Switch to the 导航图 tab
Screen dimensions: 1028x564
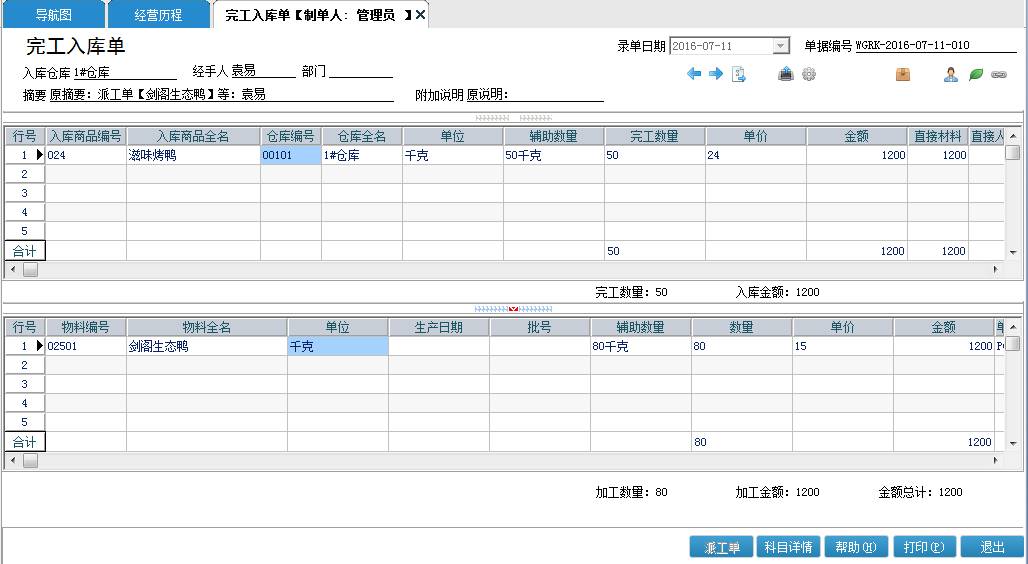point(54,14)
